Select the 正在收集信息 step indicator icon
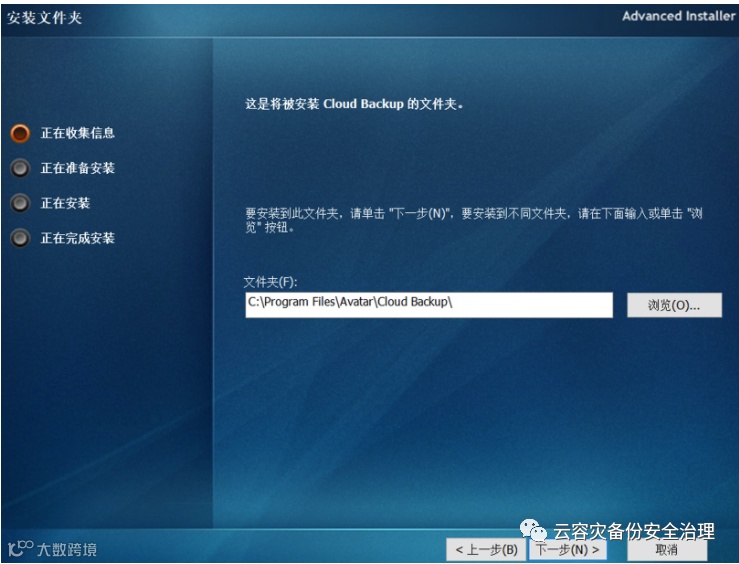This screenshot has height=564, width=739. (x=20, y=133)
